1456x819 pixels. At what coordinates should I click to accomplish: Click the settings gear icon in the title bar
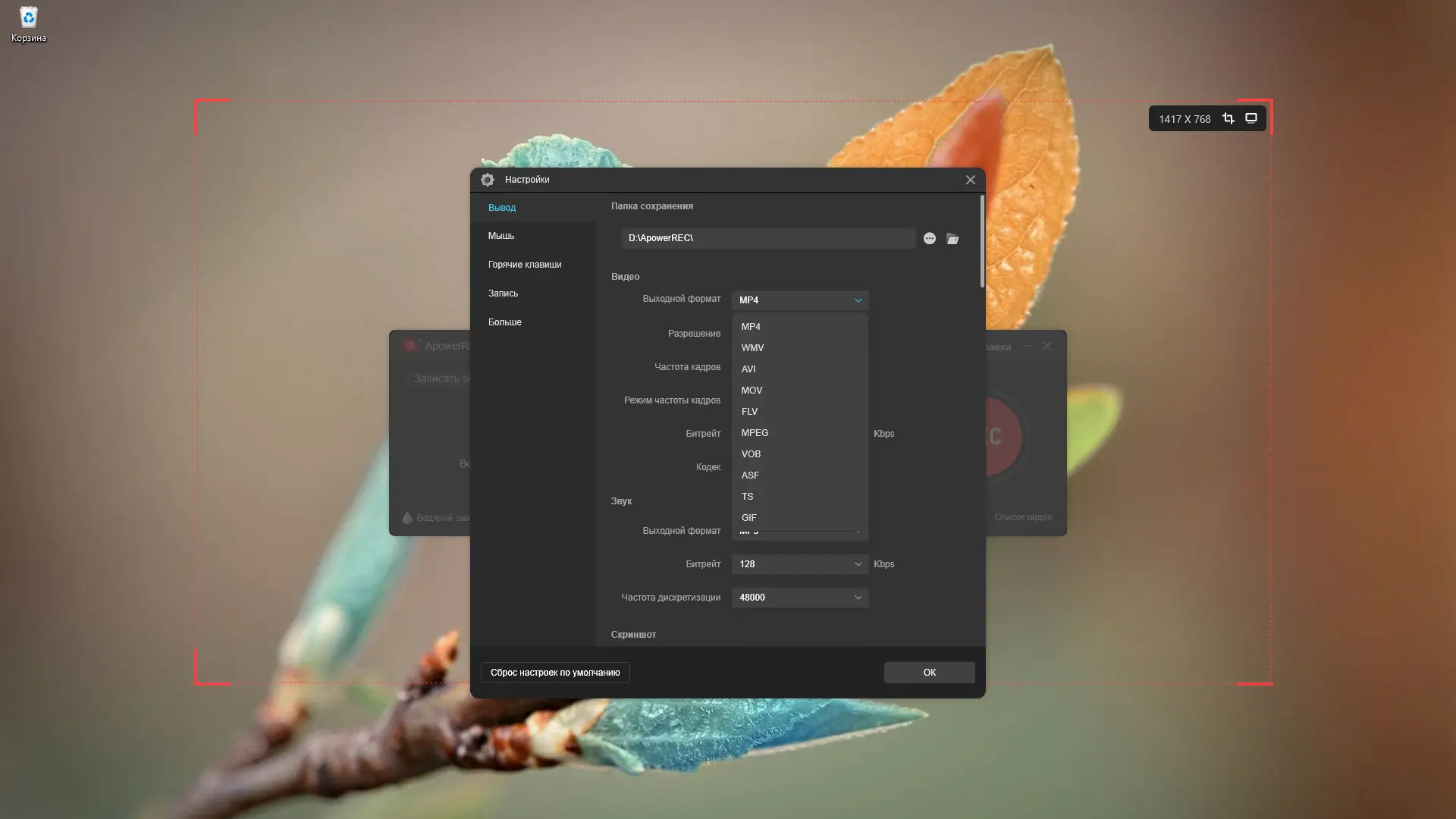tap(488, 180)
